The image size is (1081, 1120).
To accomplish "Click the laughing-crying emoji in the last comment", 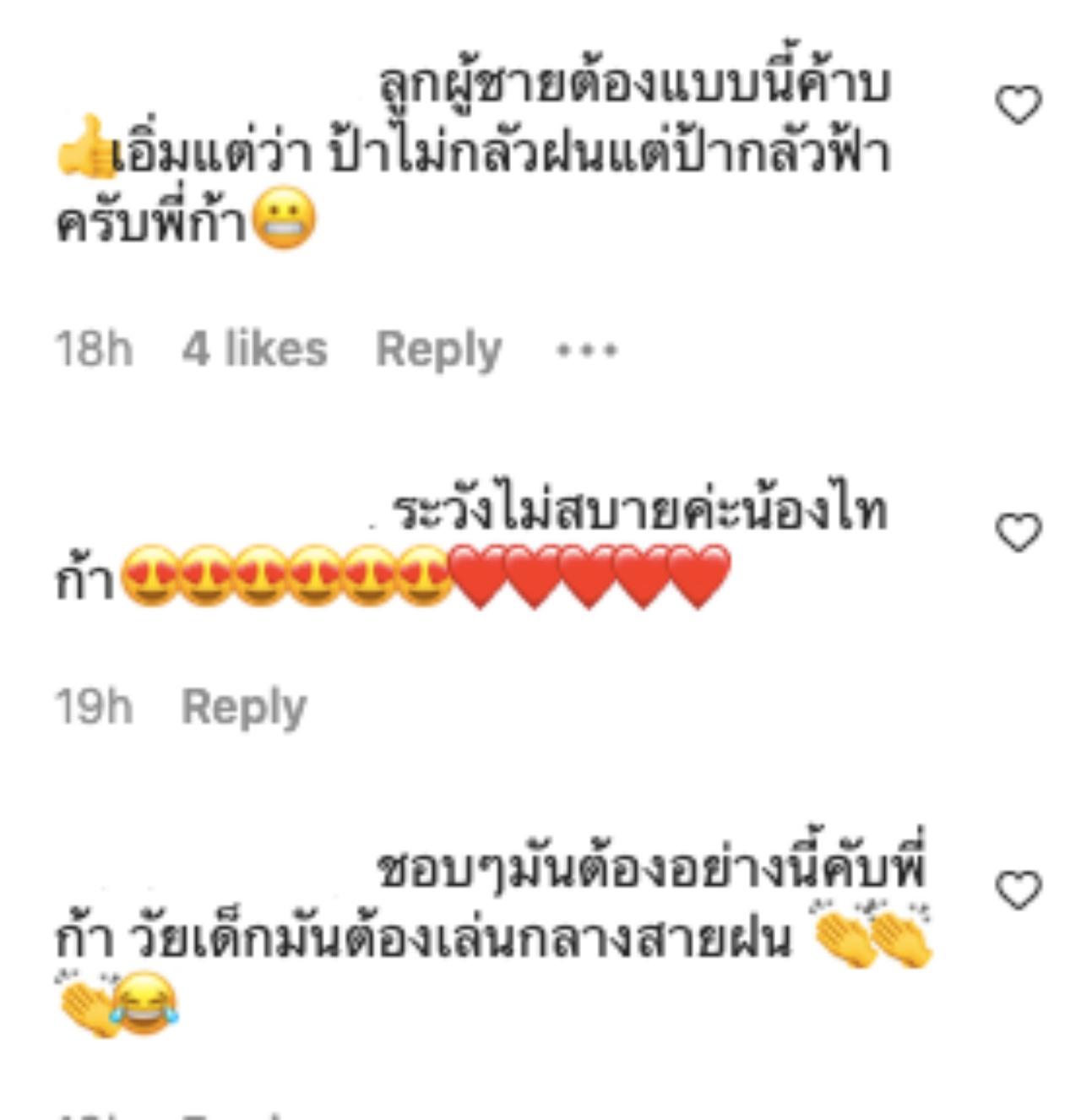I will point(145,1003).
